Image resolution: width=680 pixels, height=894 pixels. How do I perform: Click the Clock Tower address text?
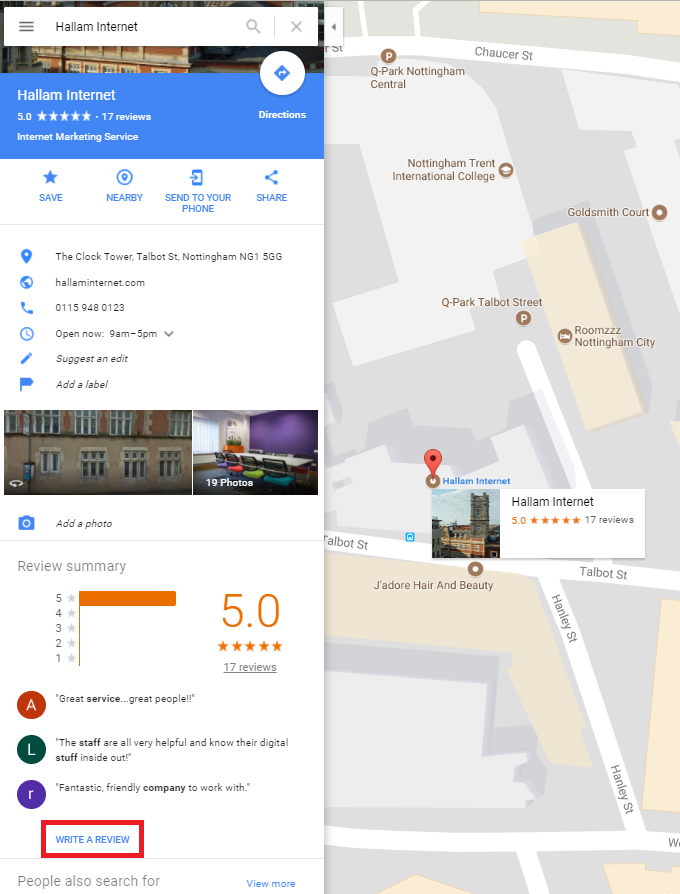(169, 257)
